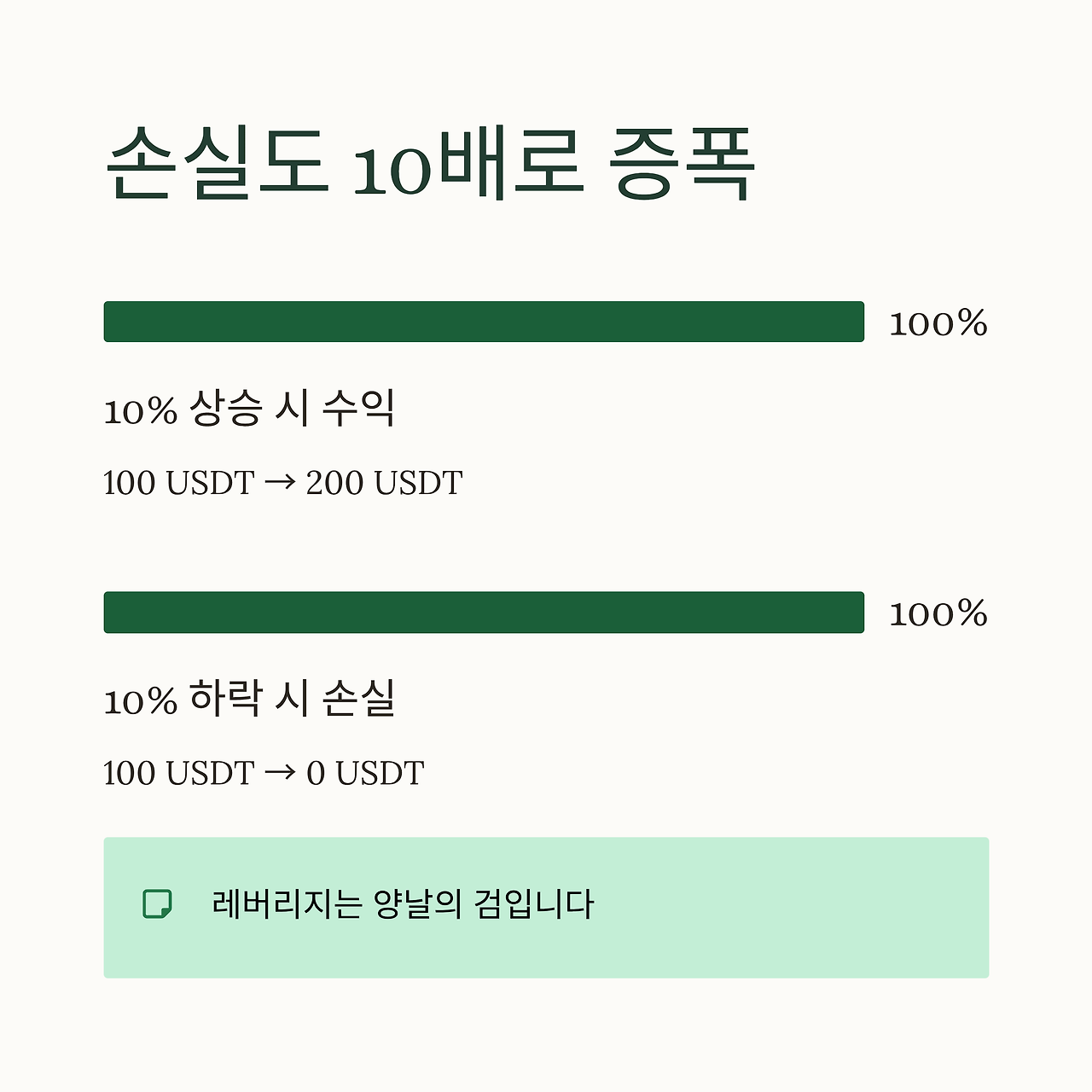Click the progress bar above 하락 시 손실

(x=484, y=613)
